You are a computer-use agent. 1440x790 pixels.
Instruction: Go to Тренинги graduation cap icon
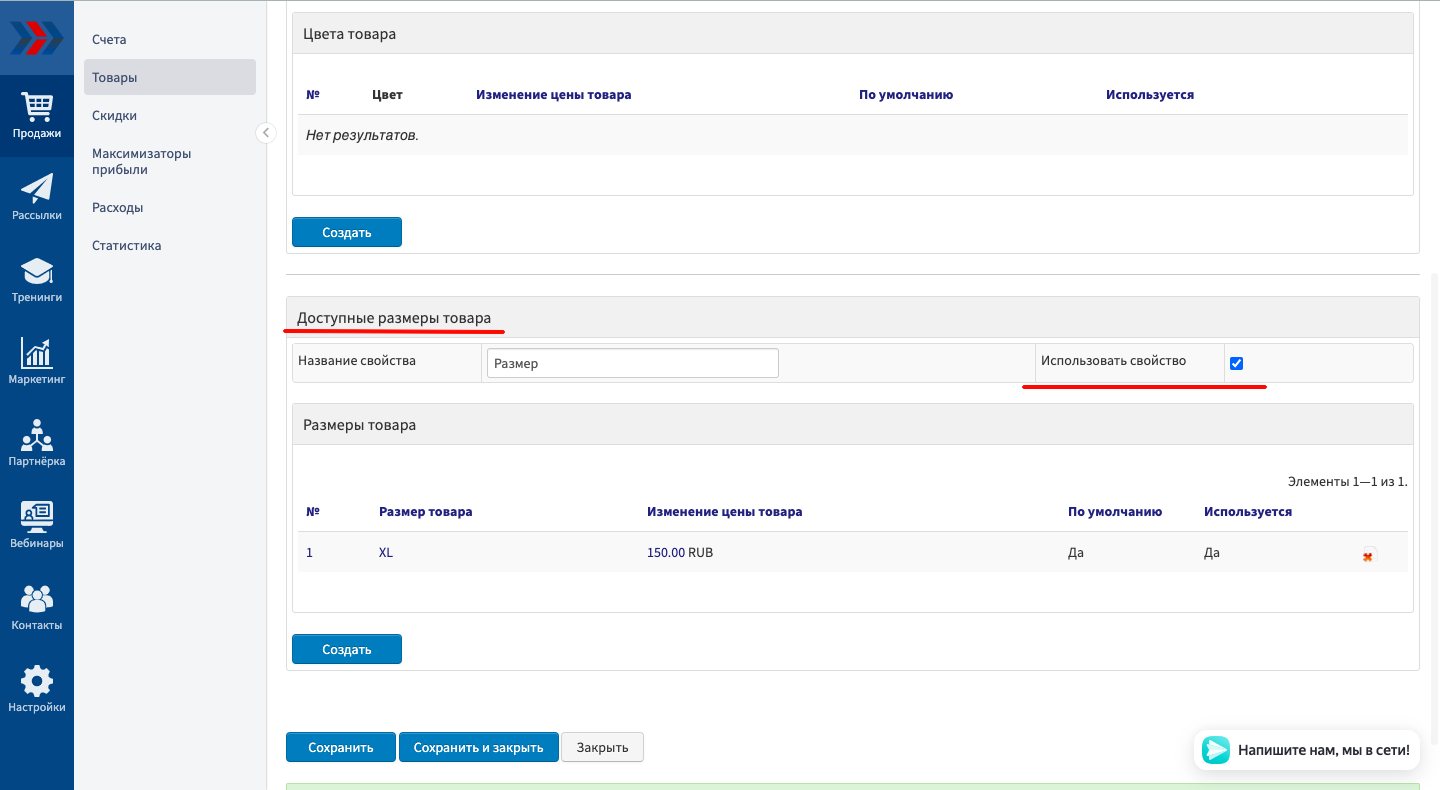[37, 271]
